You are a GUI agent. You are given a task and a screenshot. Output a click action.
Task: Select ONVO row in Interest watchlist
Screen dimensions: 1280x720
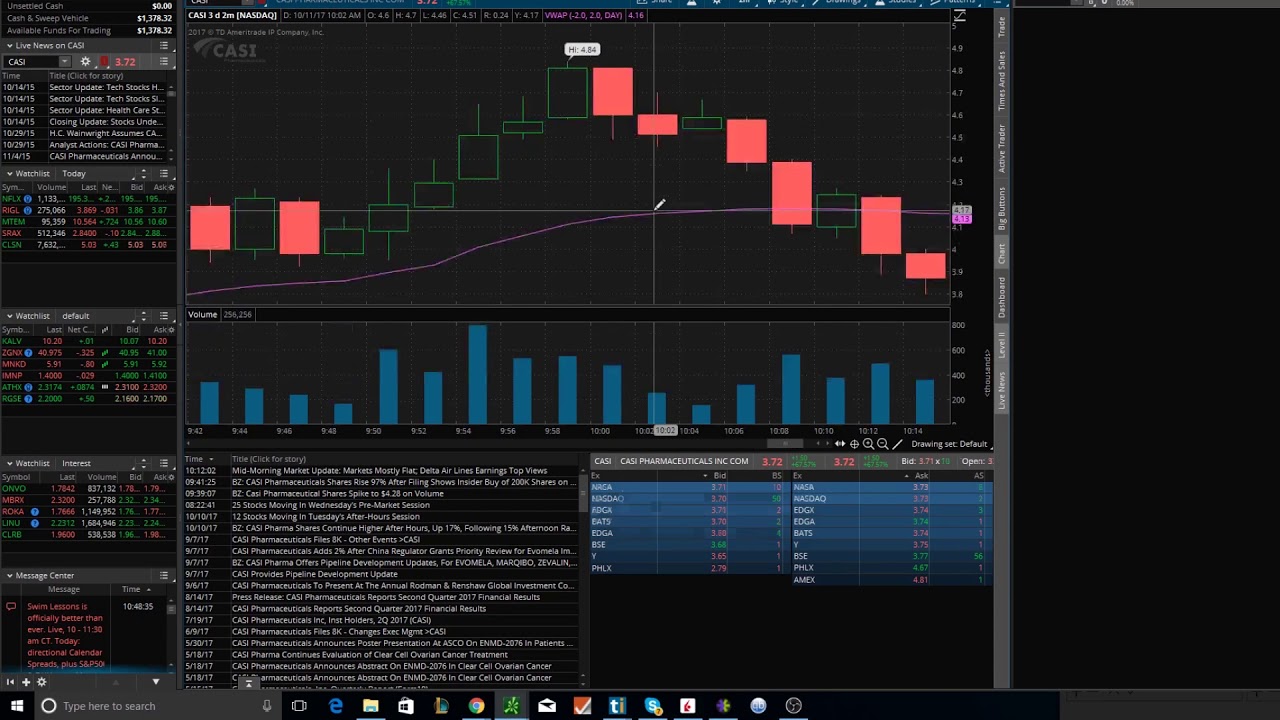[88, 488]
